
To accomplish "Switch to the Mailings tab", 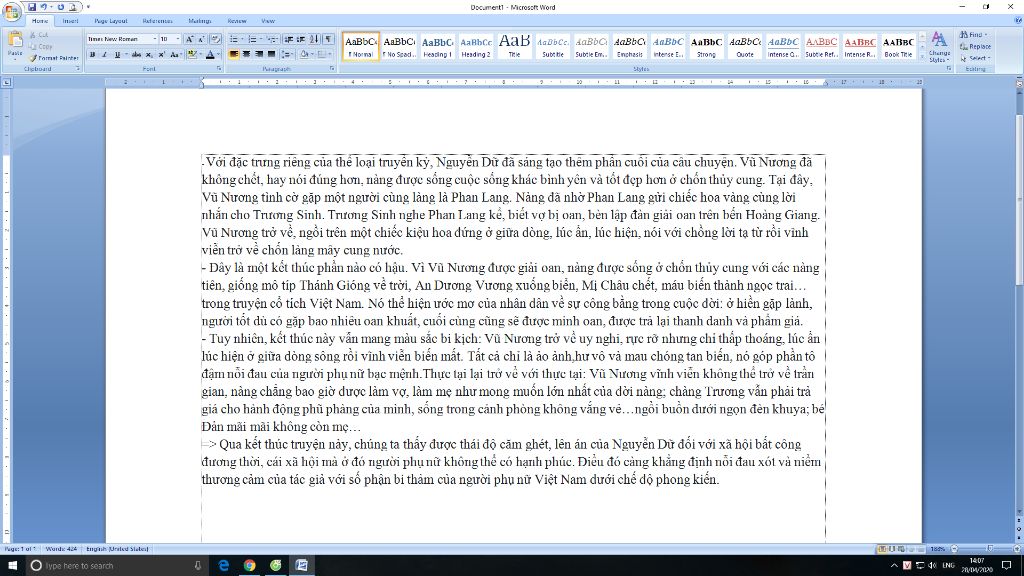I will [x=200, y=21].
